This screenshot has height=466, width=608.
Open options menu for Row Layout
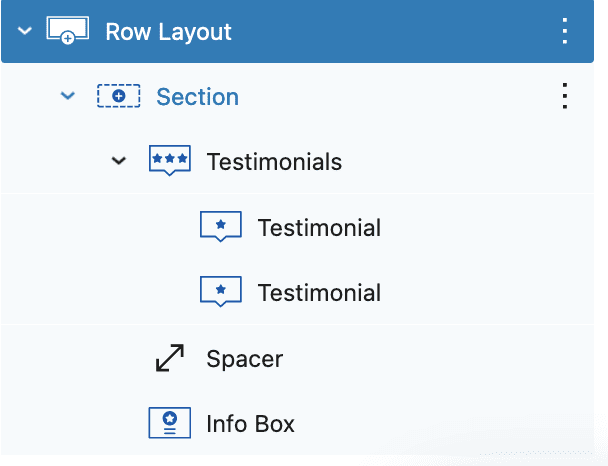point(565,31)
